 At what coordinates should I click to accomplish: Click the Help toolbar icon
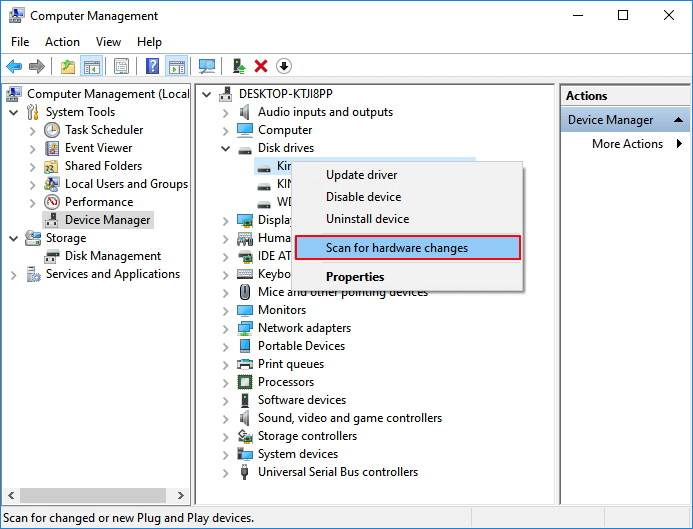coord(152,66)
